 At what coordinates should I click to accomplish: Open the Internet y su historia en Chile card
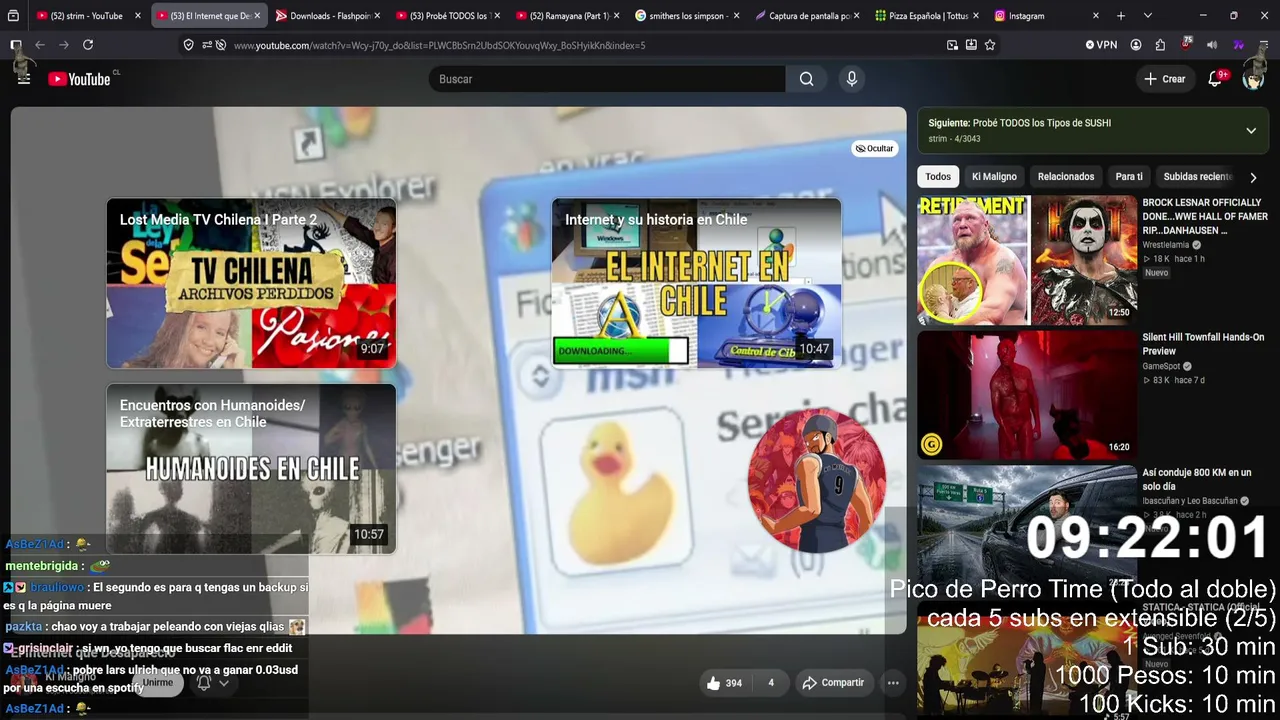(x=697, y=284)
